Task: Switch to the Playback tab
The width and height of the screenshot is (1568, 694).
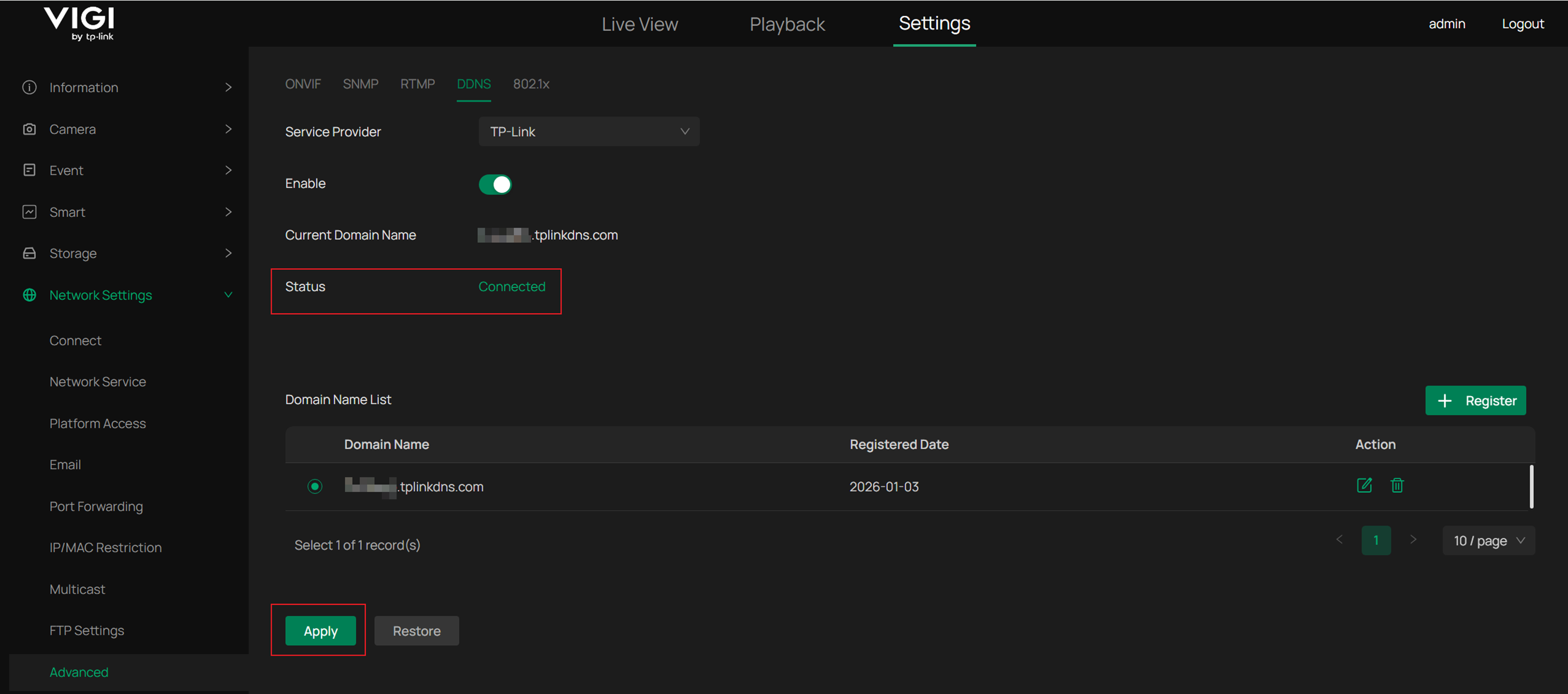Action: [x=787, y=24]
